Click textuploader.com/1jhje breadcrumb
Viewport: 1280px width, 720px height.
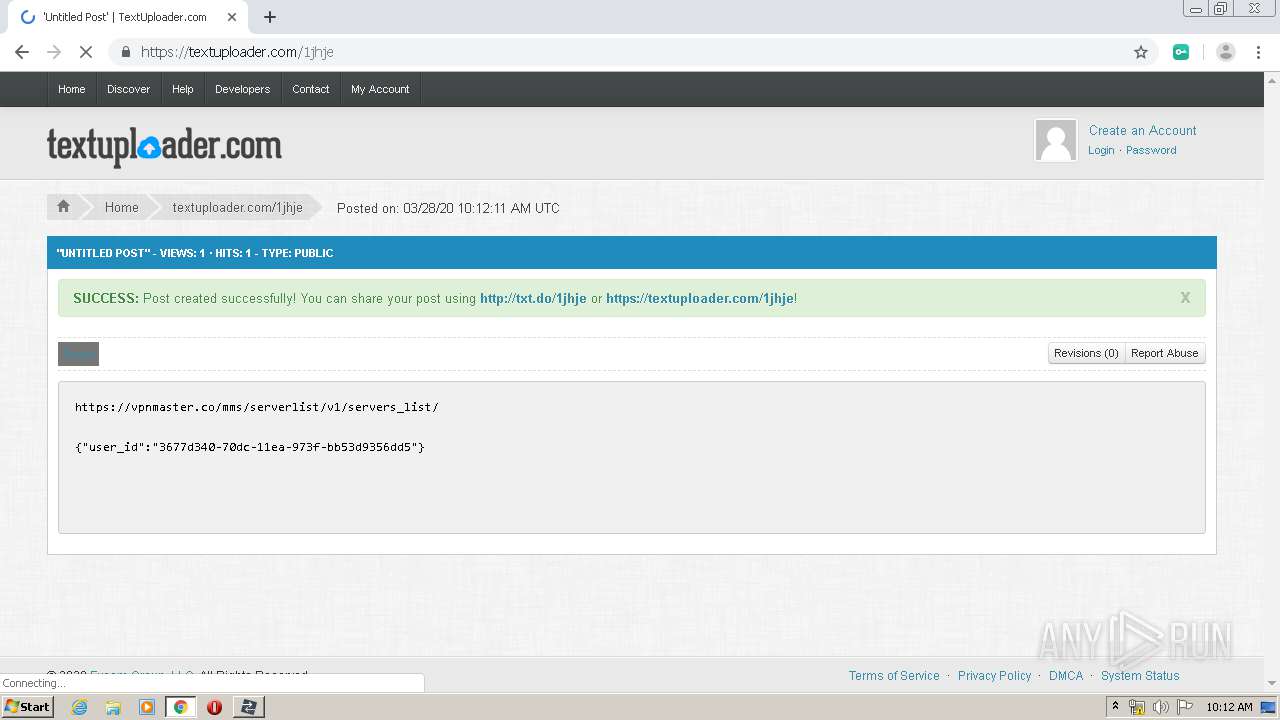[x=237, y=207]
